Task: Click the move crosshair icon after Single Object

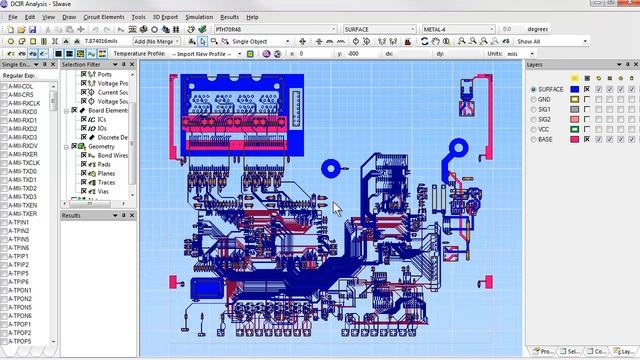Action: click(x=302, y=42)
